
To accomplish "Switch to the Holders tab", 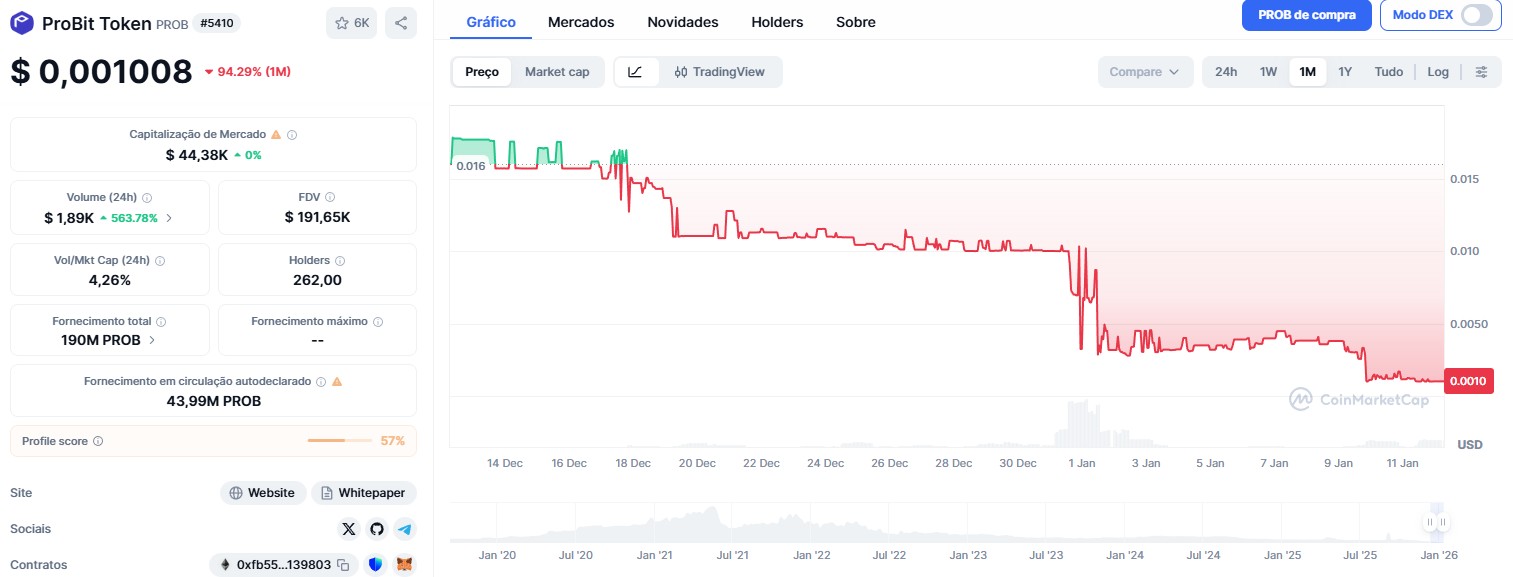I will click(x=777, y=22).
